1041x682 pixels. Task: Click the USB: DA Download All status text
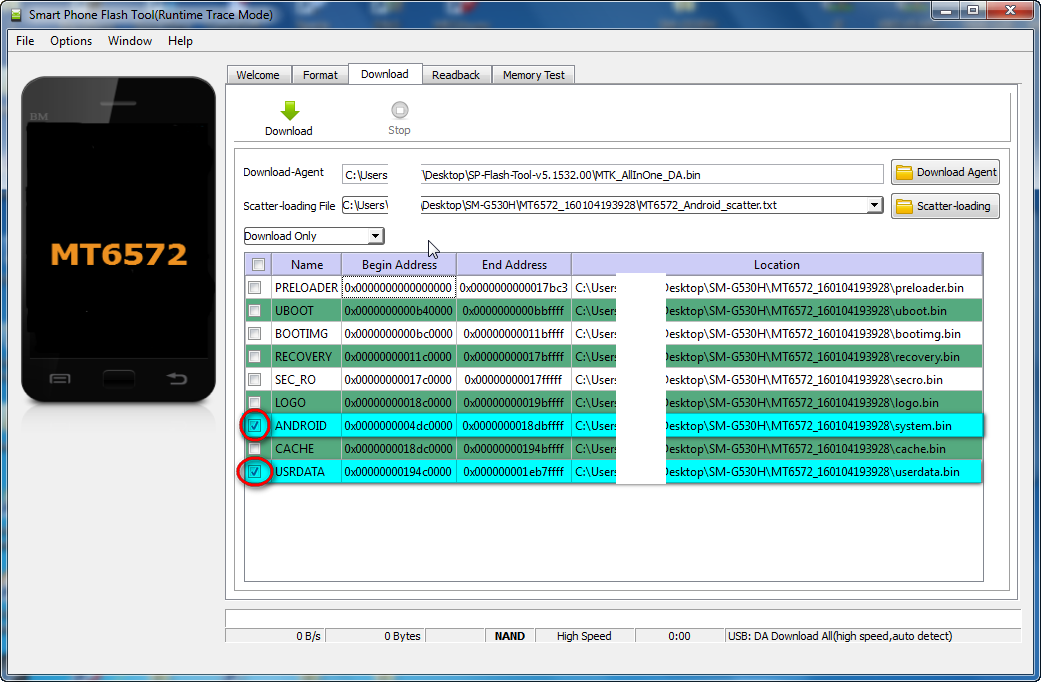pos(841,636)
